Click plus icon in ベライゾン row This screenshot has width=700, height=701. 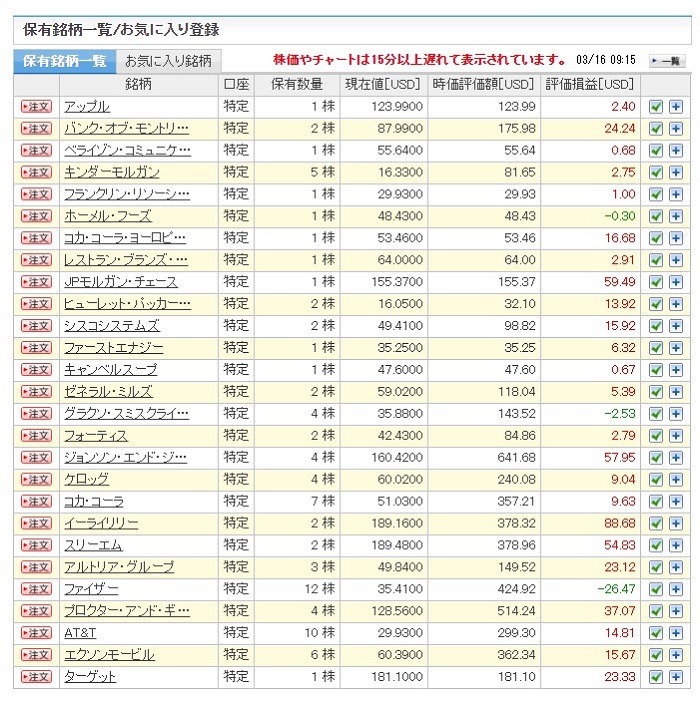[676, 151]
